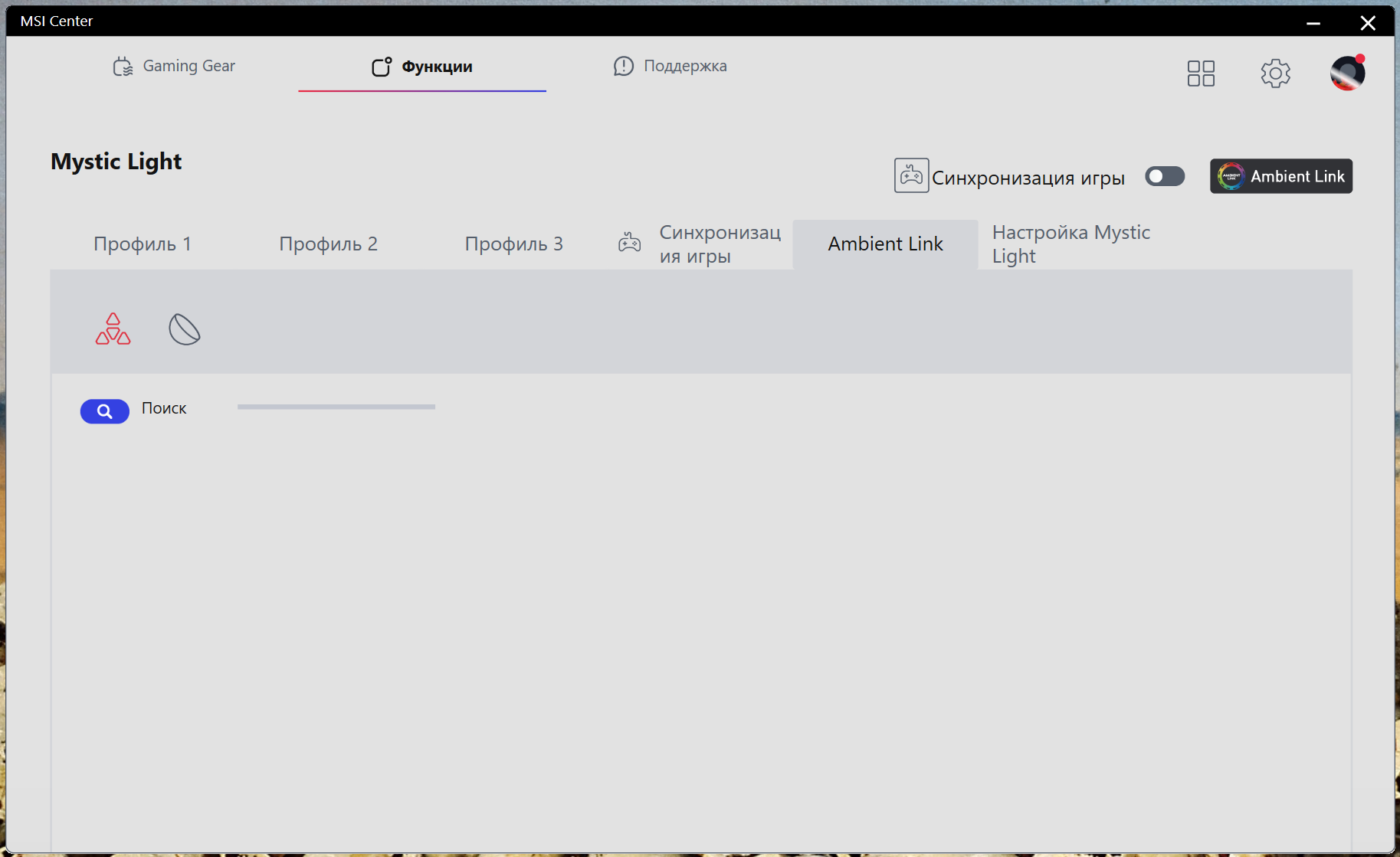This screenshot has width=1400, height=857.
Task: Click game controller icon beside Синхронизация игры header
Action: click(x=911, y=175)
